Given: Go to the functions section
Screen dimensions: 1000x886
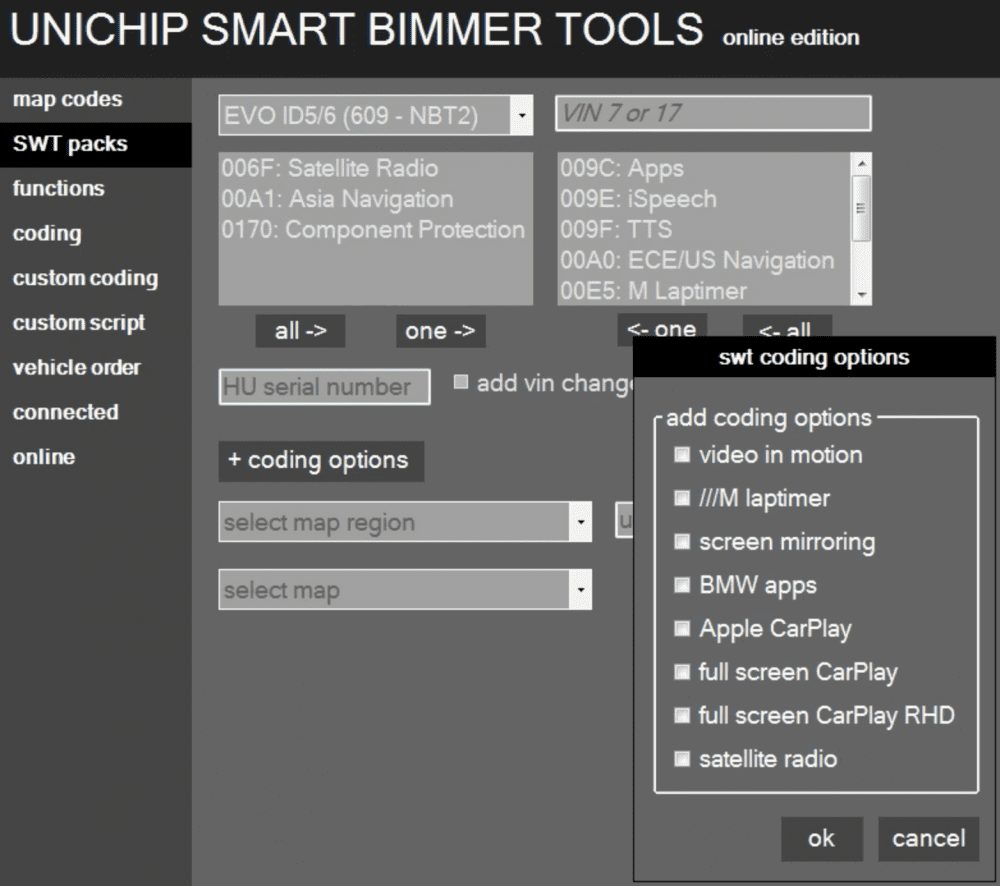Looking at the screenshot, I should (x=59, y=189).
